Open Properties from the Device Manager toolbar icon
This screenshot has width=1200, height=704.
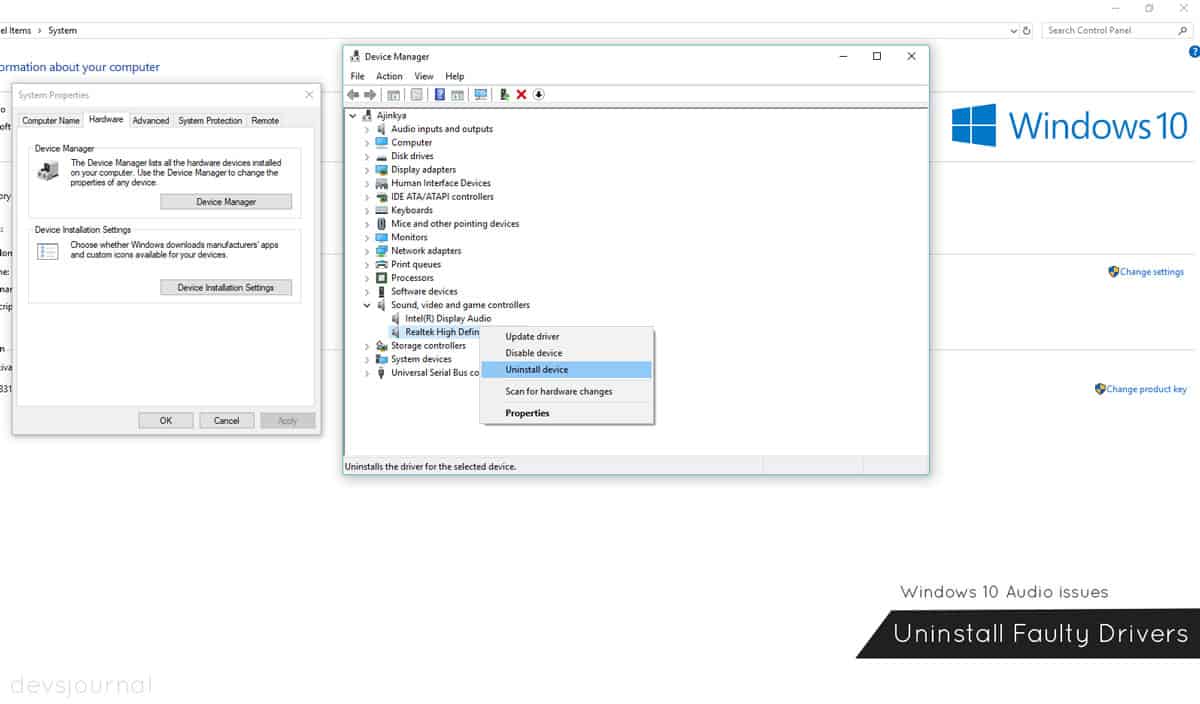tap(416, 94)
